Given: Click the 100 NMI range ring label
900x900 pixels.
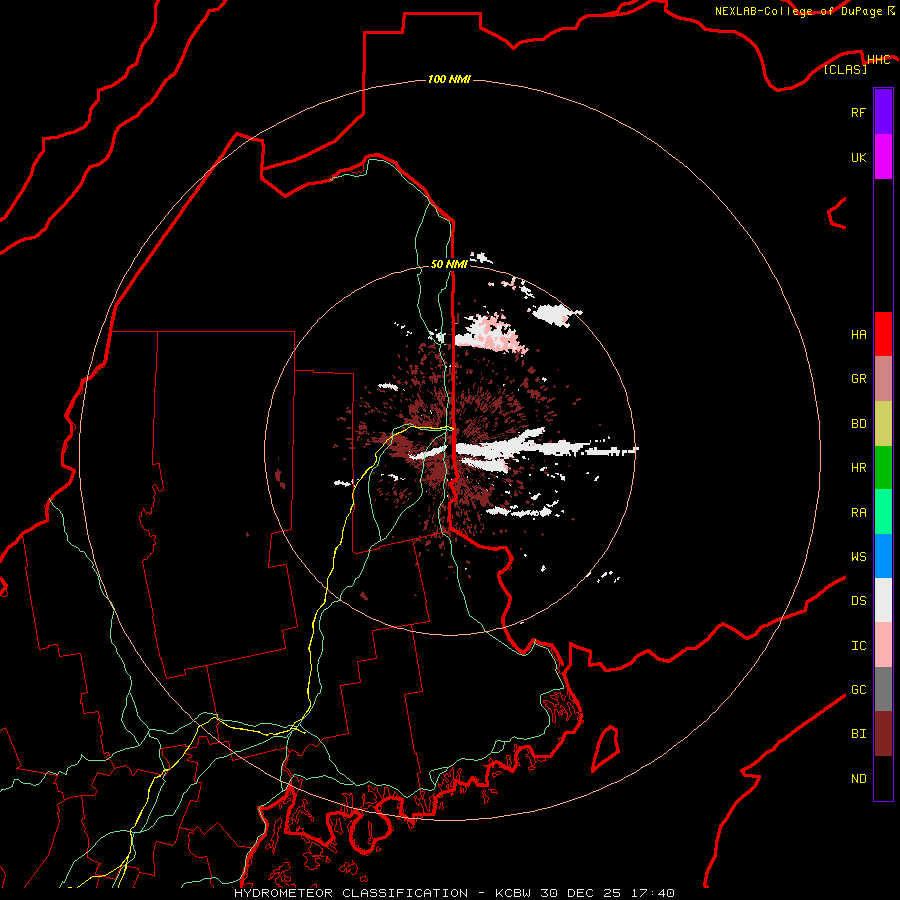Looking at the screenshot, I should [449, 79].
